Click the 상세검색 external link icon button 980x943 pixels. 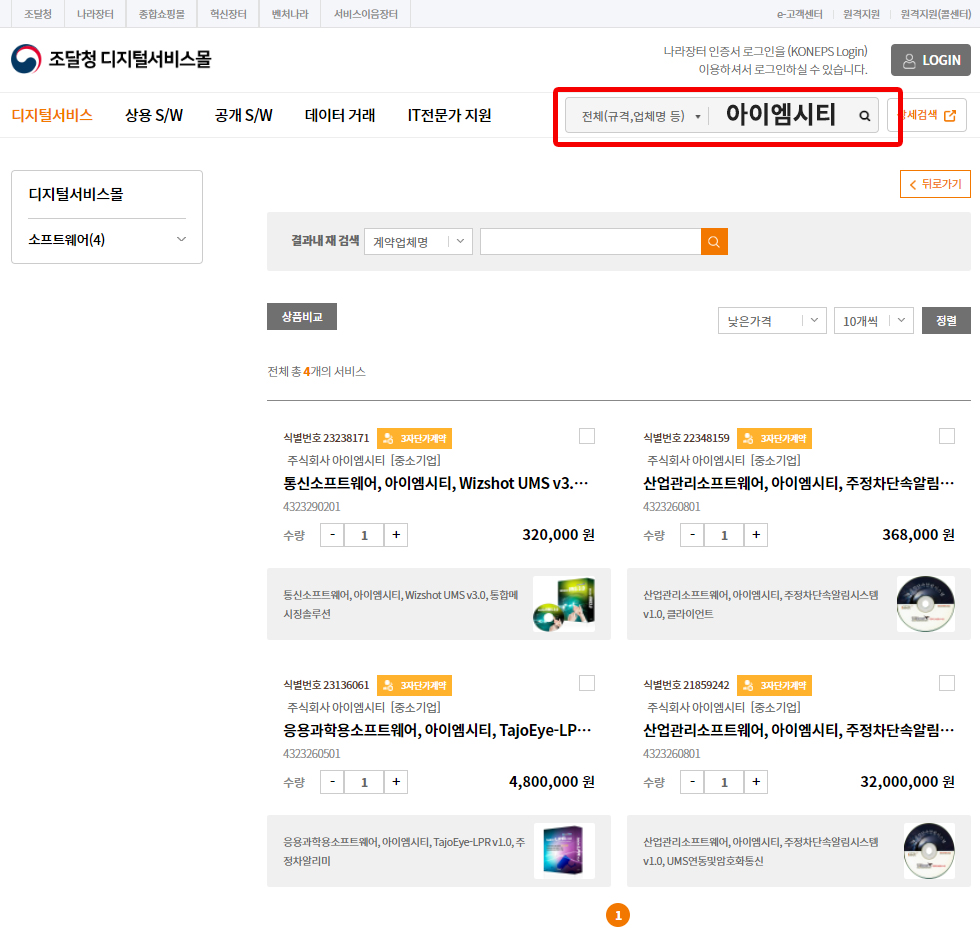[926, 115]
